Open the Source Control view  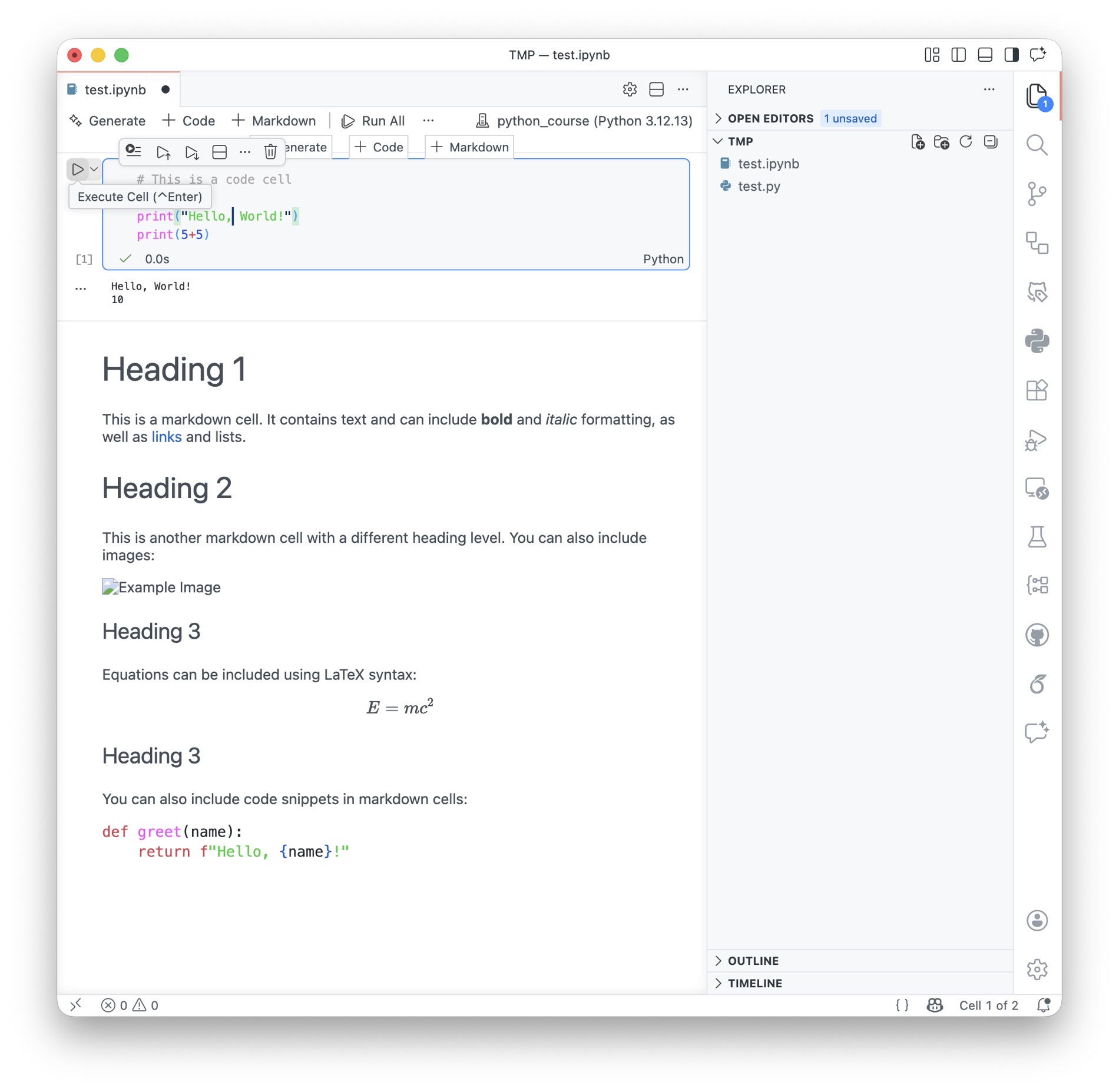coord(1036,194)
